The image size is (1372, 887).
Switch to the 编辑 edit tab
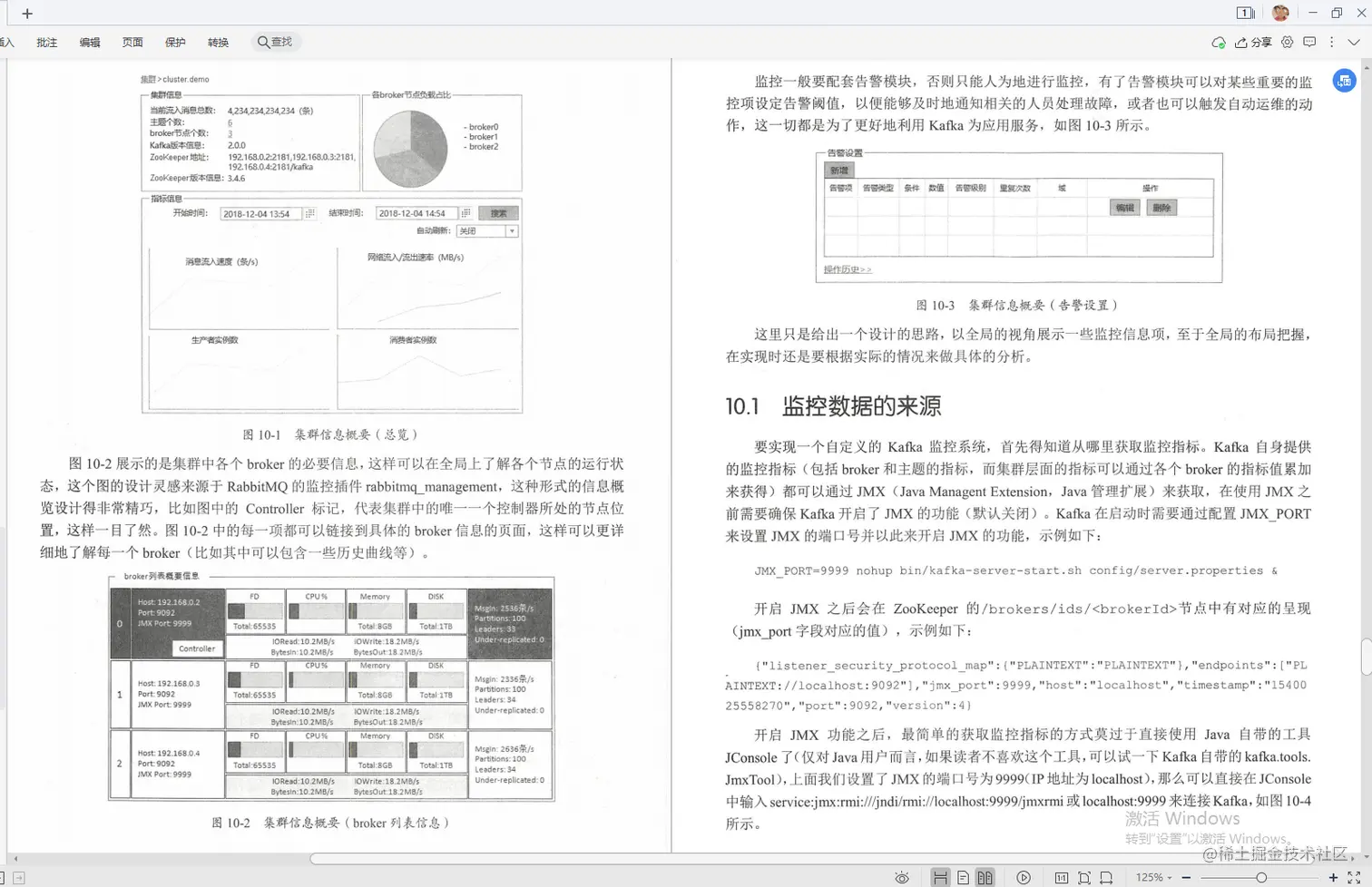point(89,42)
